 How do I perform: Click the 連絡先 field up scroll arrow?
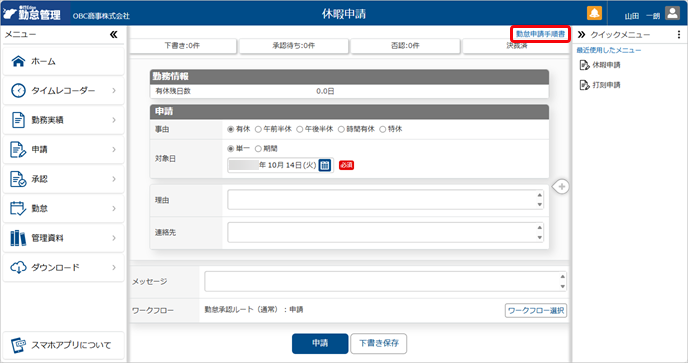coord(540,227)
